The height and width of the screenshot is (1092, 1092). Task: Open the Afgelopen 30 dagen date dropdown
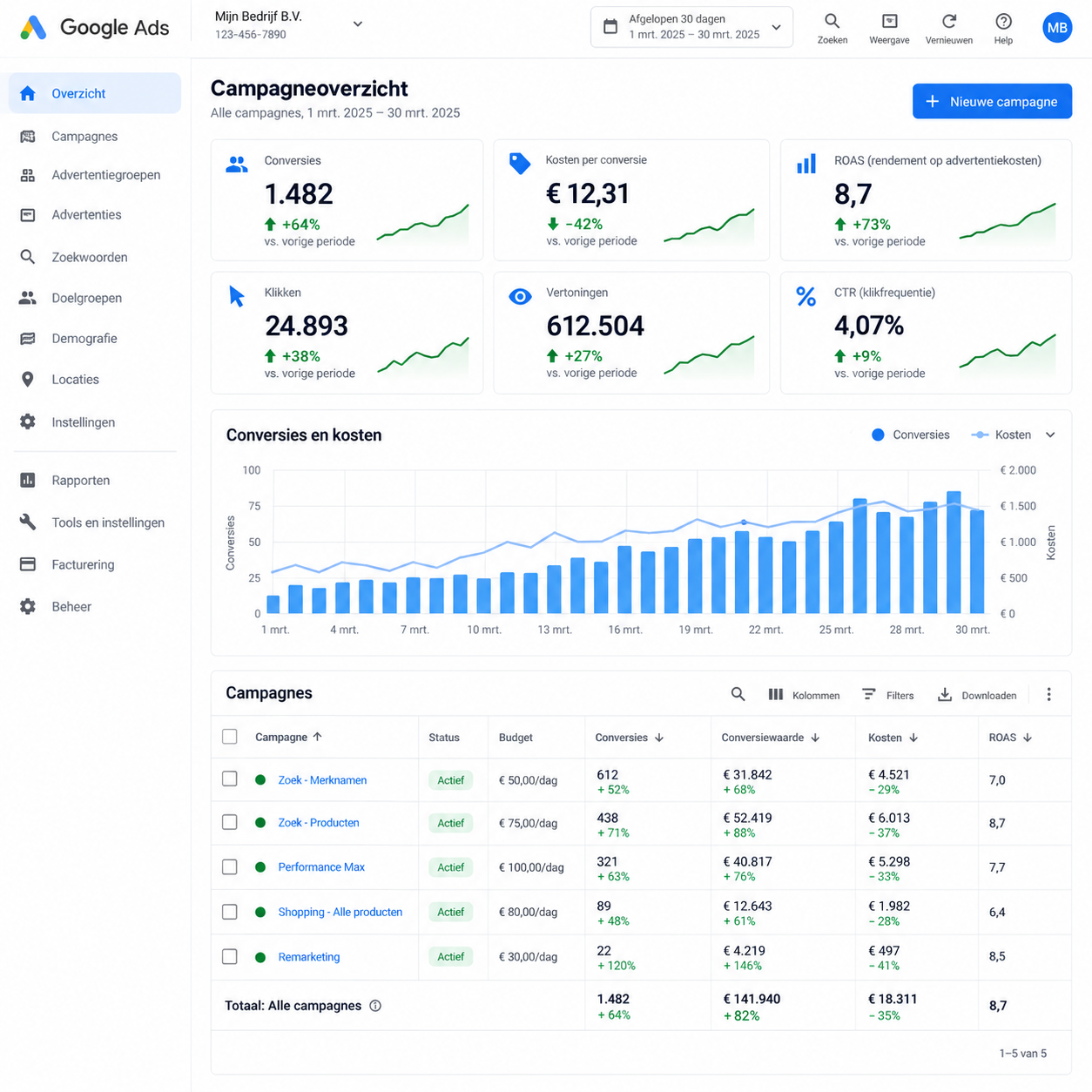click(692, 27)
